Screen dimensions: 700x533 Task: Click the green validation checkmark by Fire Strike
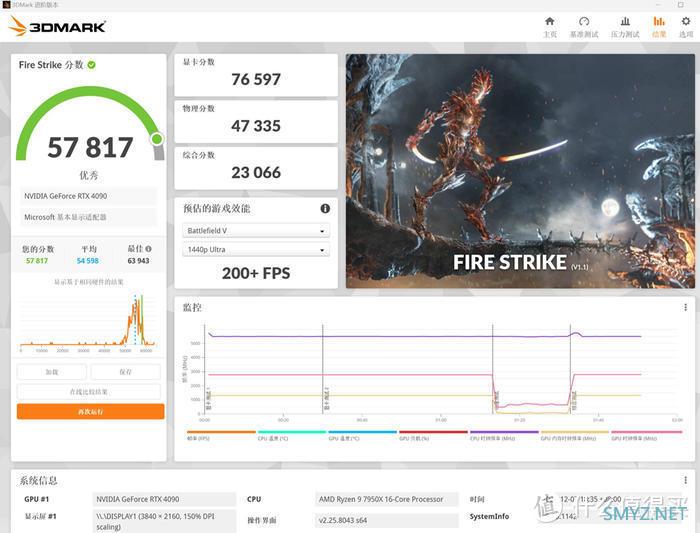click(x=92, y=65)
